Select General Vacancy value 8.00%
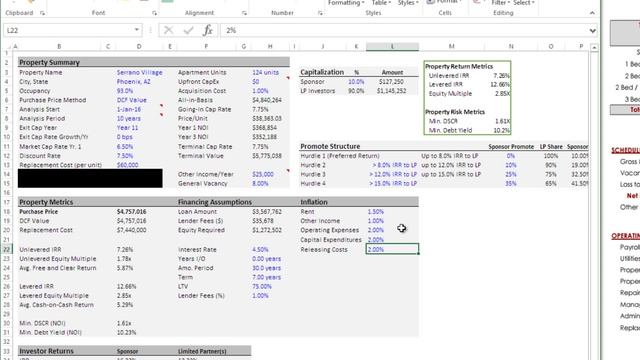 (x=260, y=184)
